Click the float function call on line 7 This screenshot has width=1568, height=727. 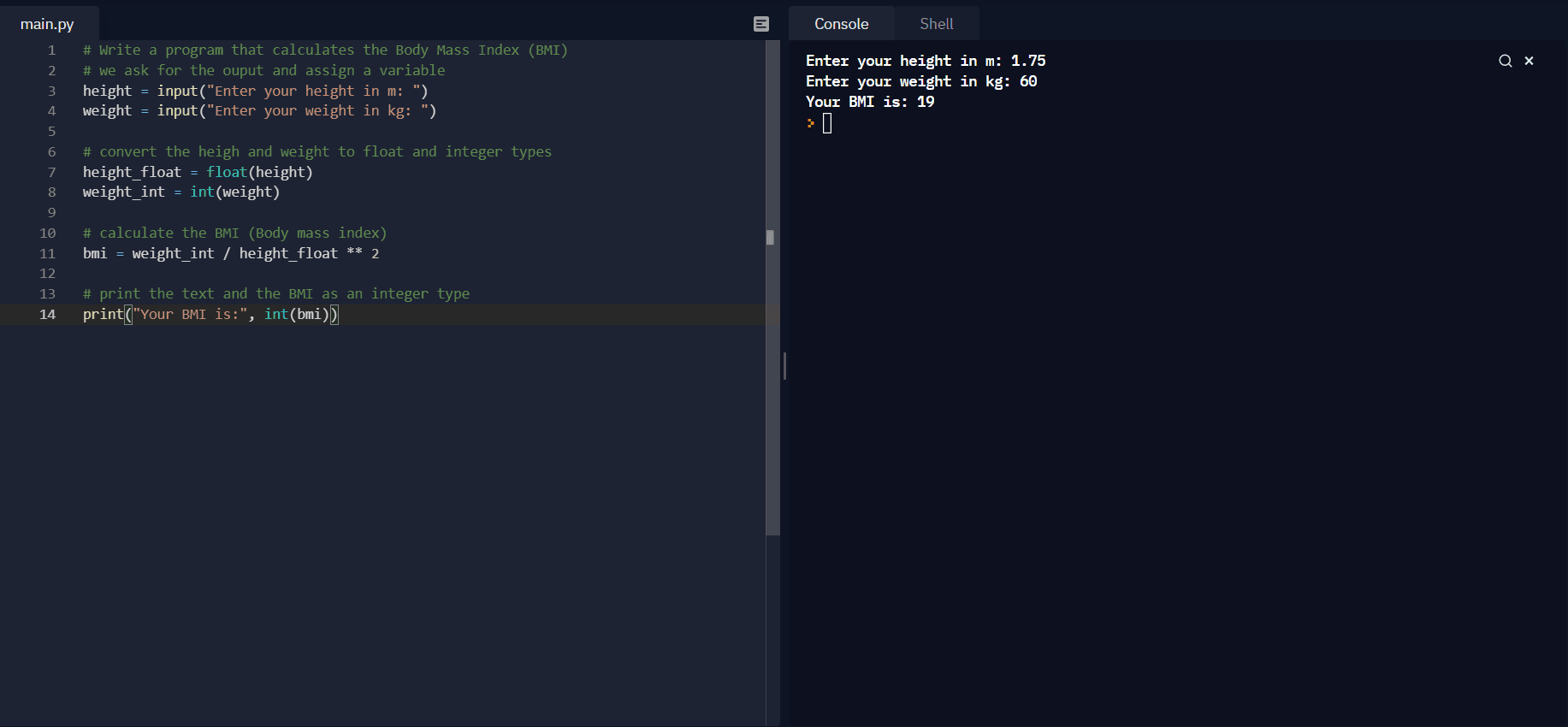(227, 172)
